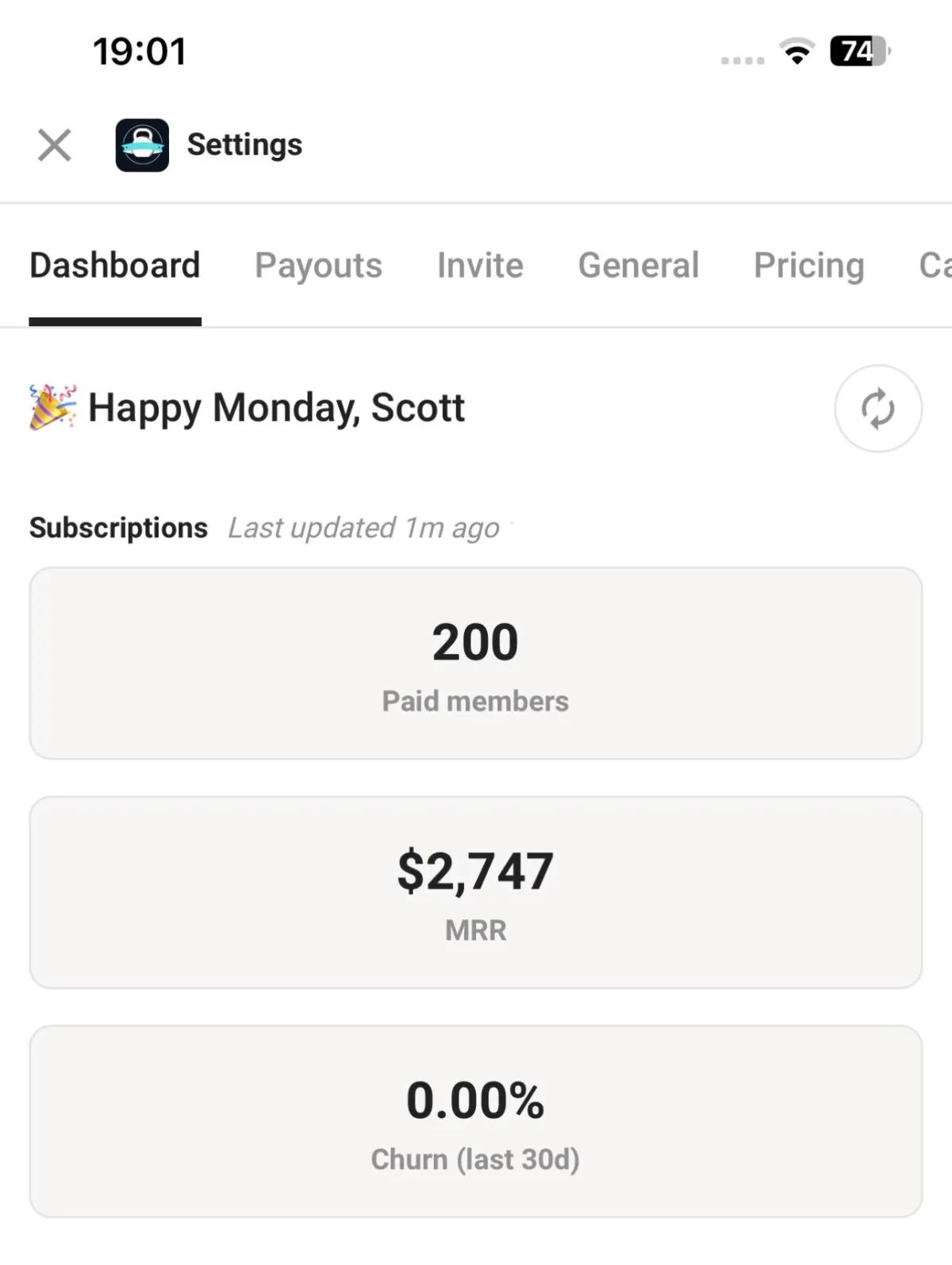Tap the Settings title text

[x=244, y=145]
